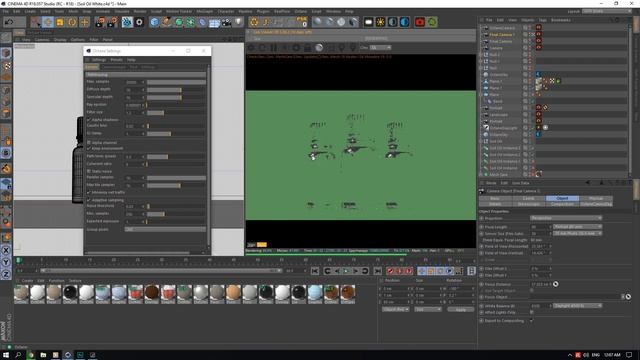Toggle Minimize net traffic checkbox

89,192
